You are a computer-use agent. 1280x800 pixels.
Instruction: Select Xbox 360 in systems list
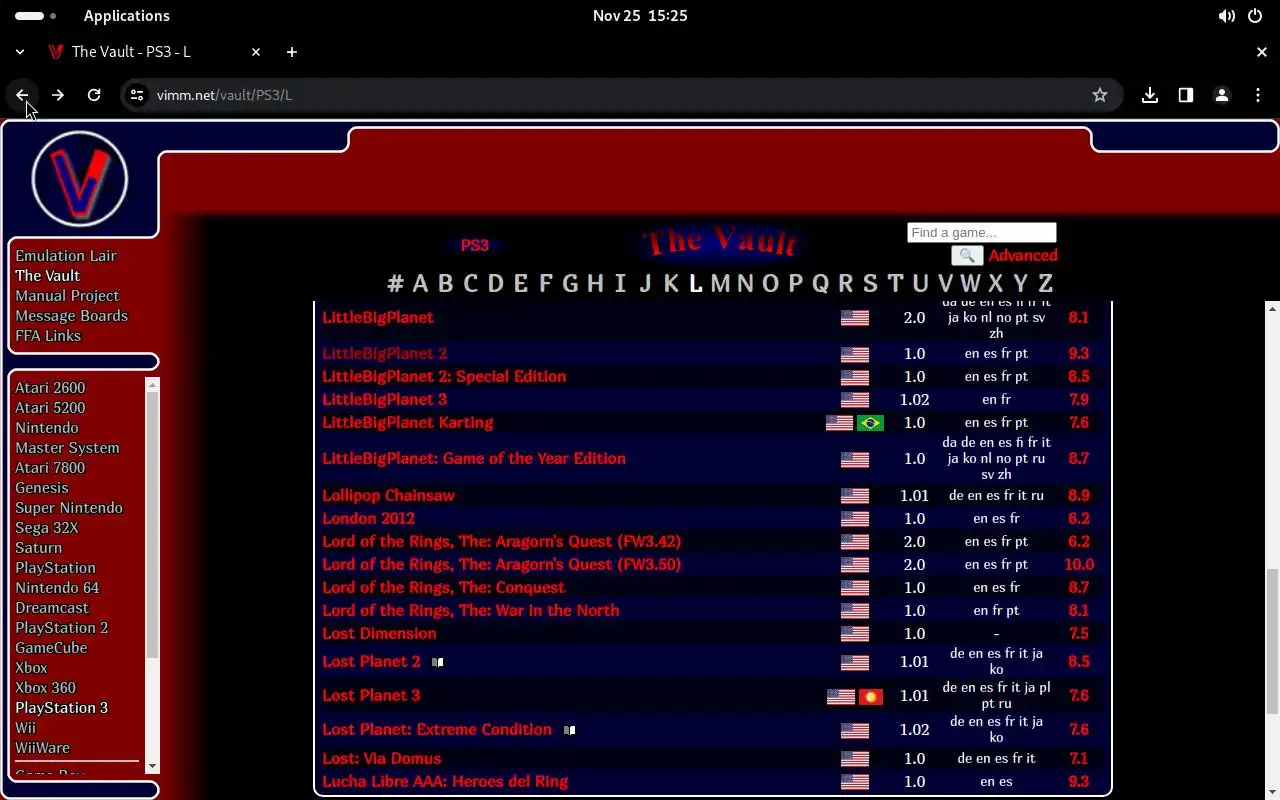click(x=45, y=688)
